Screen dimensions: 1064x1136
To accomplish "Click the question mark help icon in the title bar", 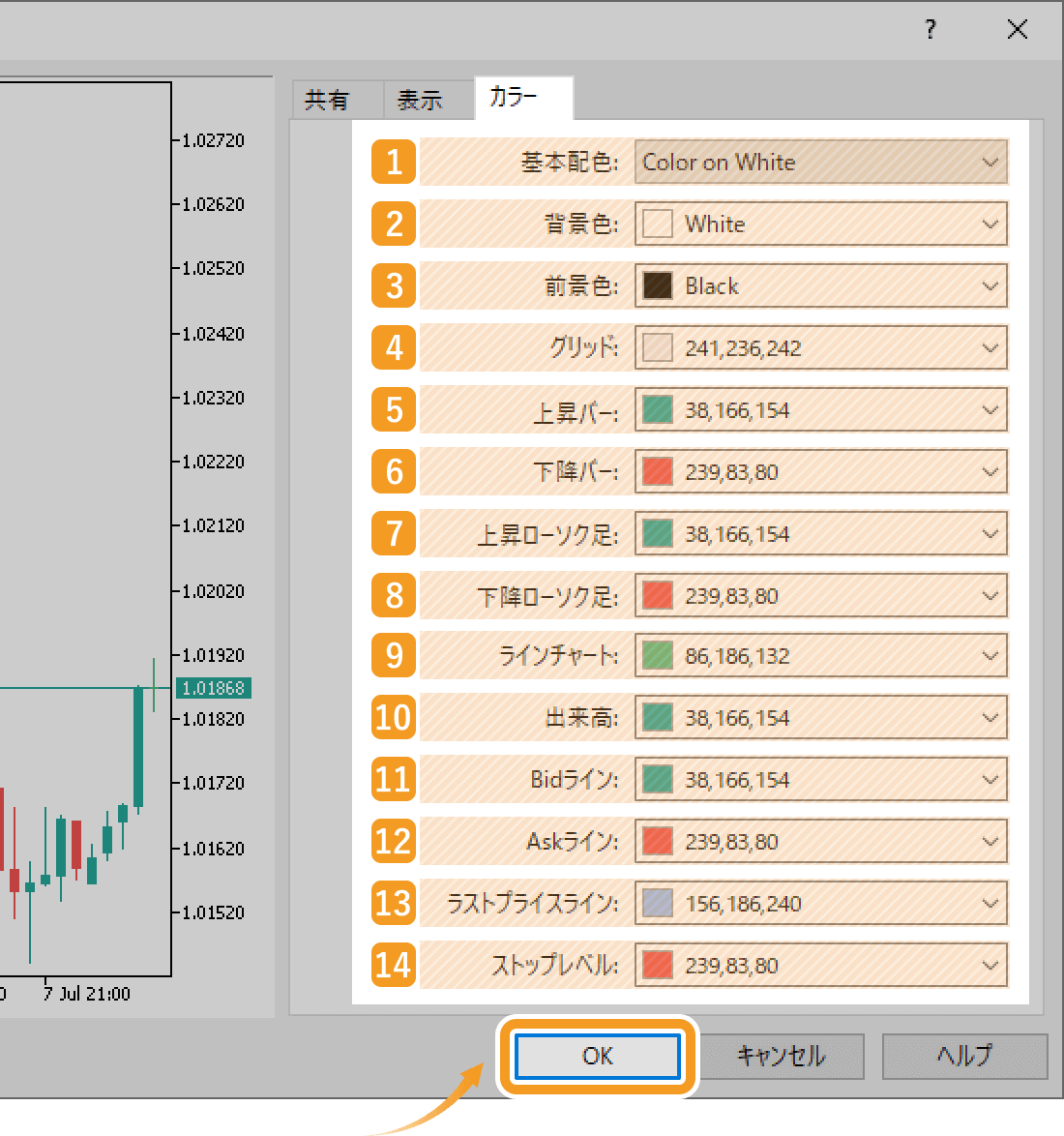I will [x=931, y=30].
